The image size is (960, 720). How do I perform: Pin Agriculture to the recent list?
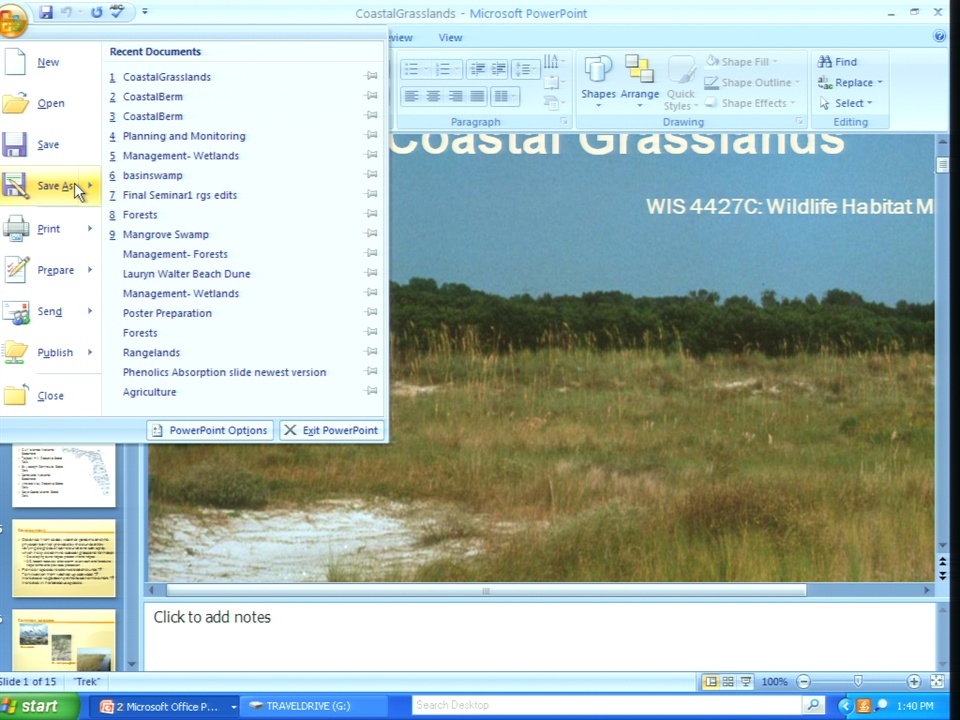(371, 391)
